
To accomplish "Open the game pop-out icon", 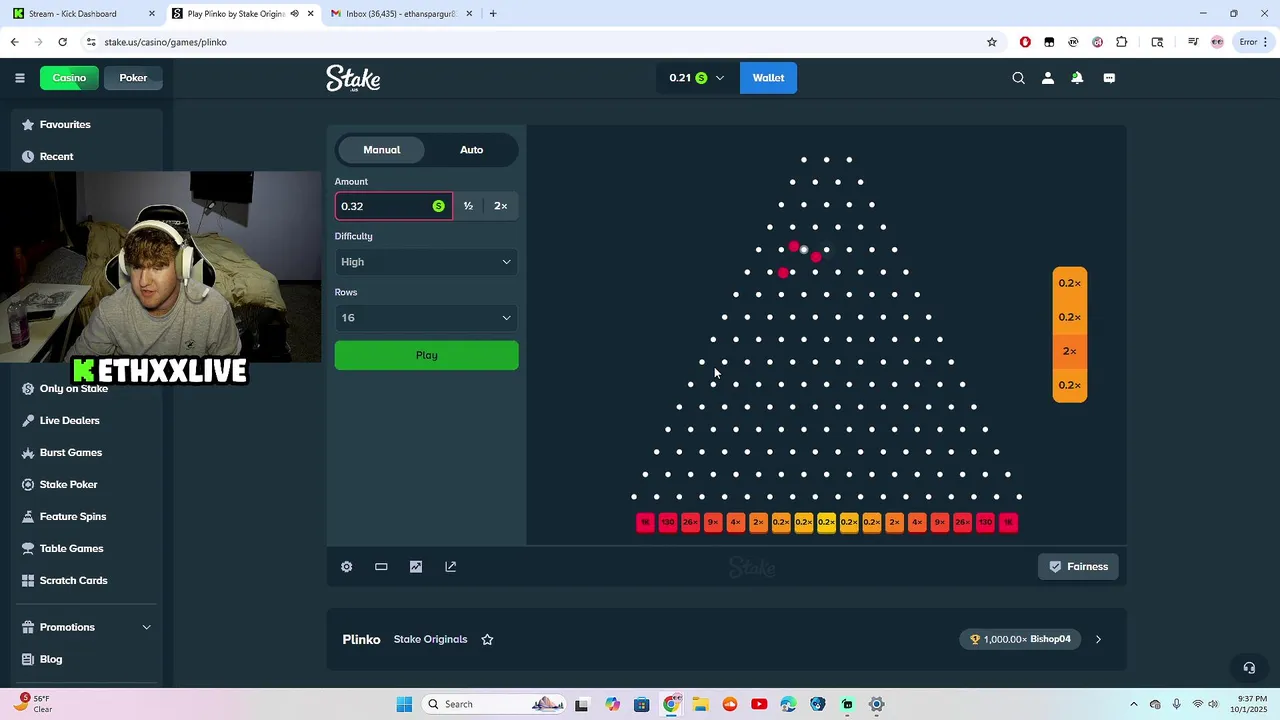I will [450, 566].
